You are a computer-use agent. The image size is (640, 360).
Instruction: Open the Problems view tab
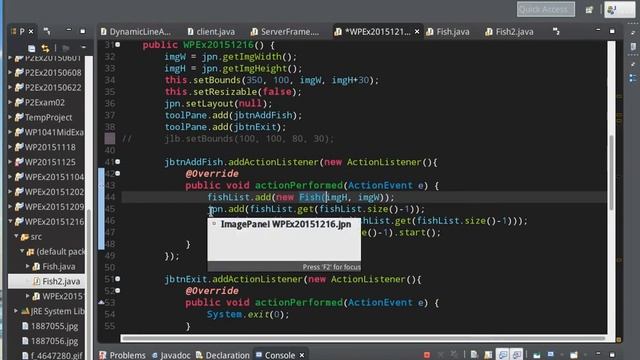point(122,355)
